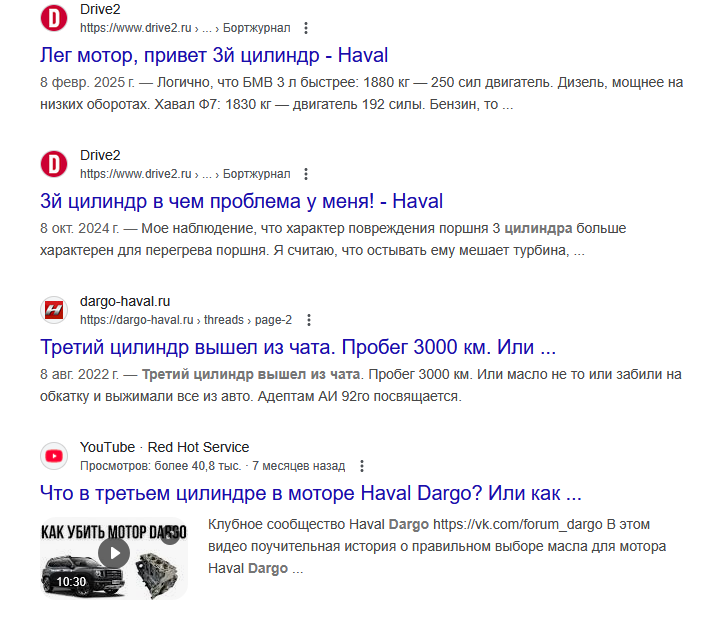Open three-dot menu for first Drive2 result

(x=306, y=28)
